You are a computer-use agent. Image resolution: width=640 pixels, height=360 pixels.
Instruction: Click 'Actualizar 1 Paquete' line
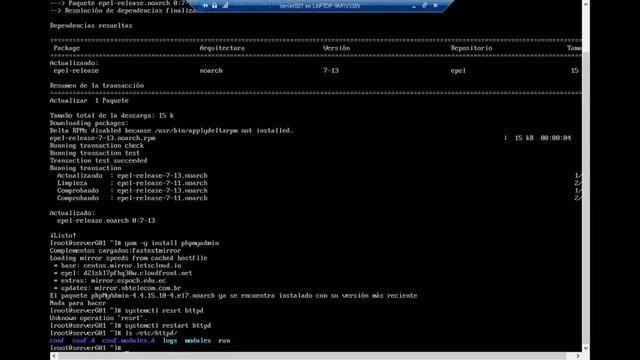click(89, 101)
